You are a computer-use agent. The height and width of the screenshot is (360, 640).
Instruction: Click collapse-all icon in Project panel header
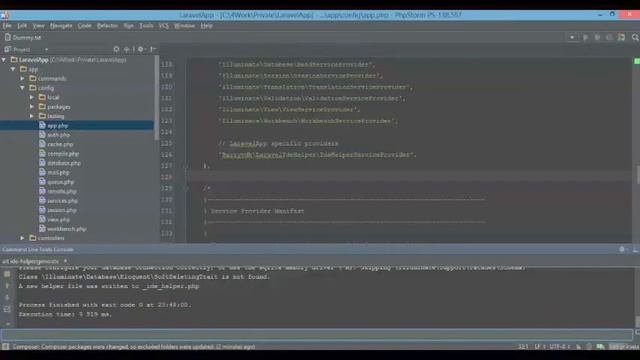[127, 49]
